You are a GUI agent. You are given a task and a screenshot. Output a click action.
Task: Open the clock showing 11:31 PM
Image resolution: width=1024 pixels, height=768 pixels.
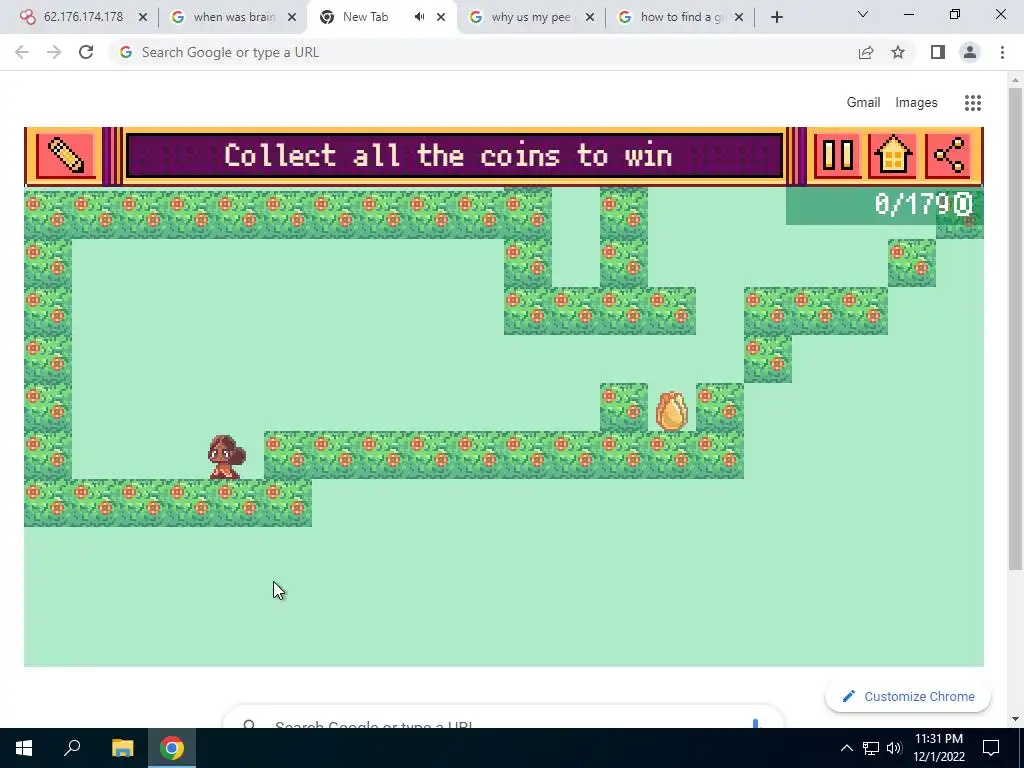tap(938, 748)
